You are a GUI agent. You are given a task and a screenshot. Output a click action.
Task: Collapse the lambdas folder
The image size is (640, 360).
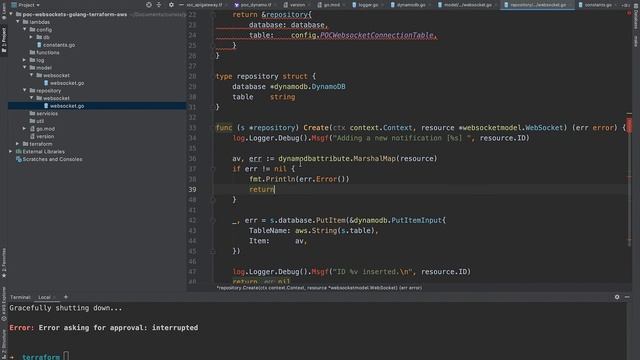[x=18, y=22]
